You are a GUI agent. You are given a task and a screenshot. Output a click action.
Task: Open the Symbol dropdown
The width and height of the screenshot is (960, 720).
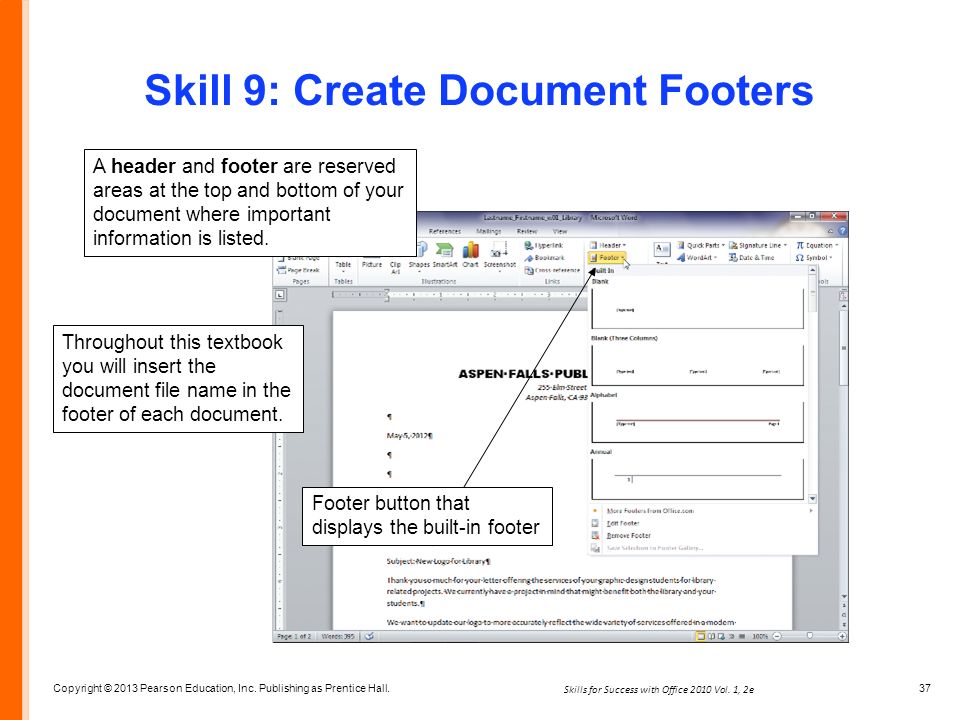coord(814,258)
